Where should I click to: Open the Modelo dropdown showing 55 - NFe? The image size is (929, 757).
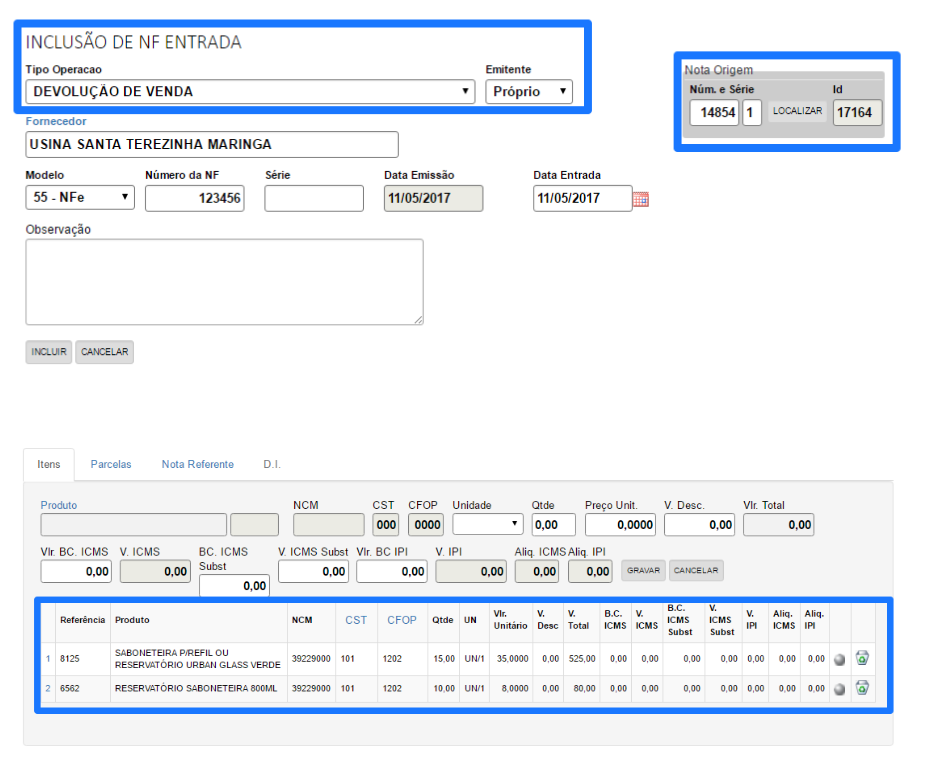click(x=80, y=198)
